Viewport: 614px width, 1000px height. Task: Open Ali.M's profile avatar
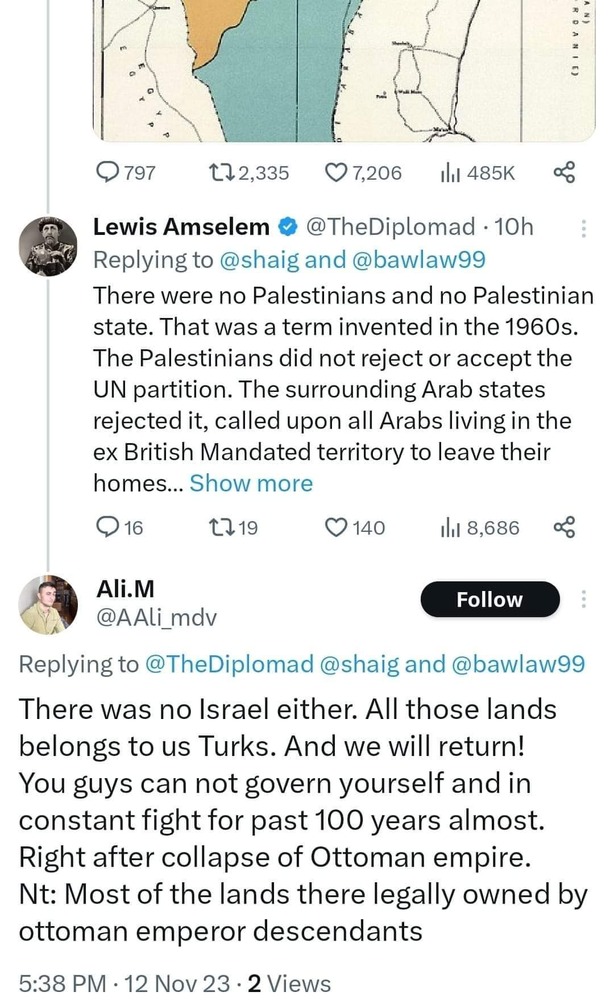point(49,604)
